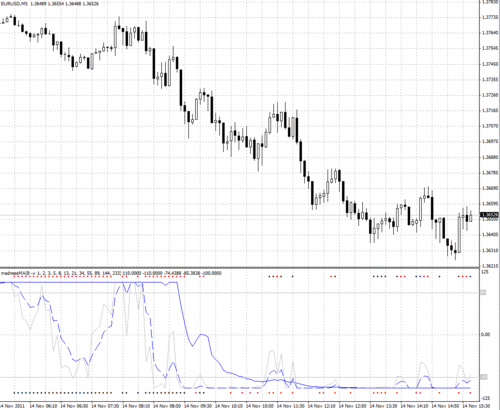Click the 14 Nov 14:50 time label

click(x=445, y=406)
